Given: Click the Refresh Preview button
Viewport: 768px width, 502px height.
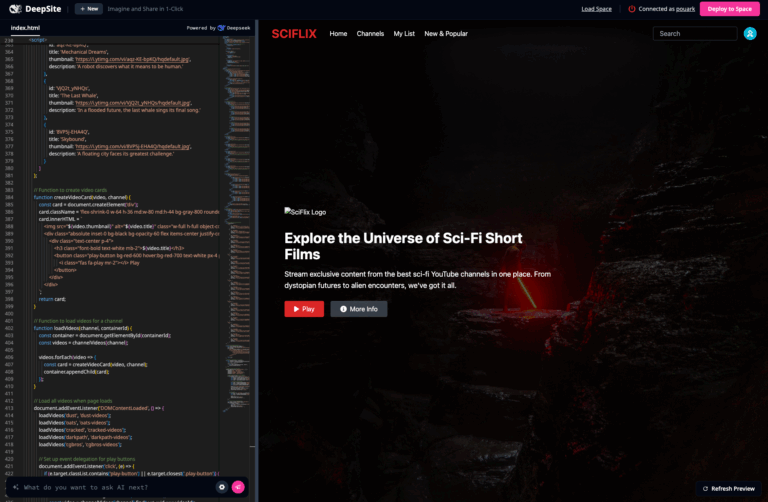Looking at the screenshot, I should click(728, 488).
